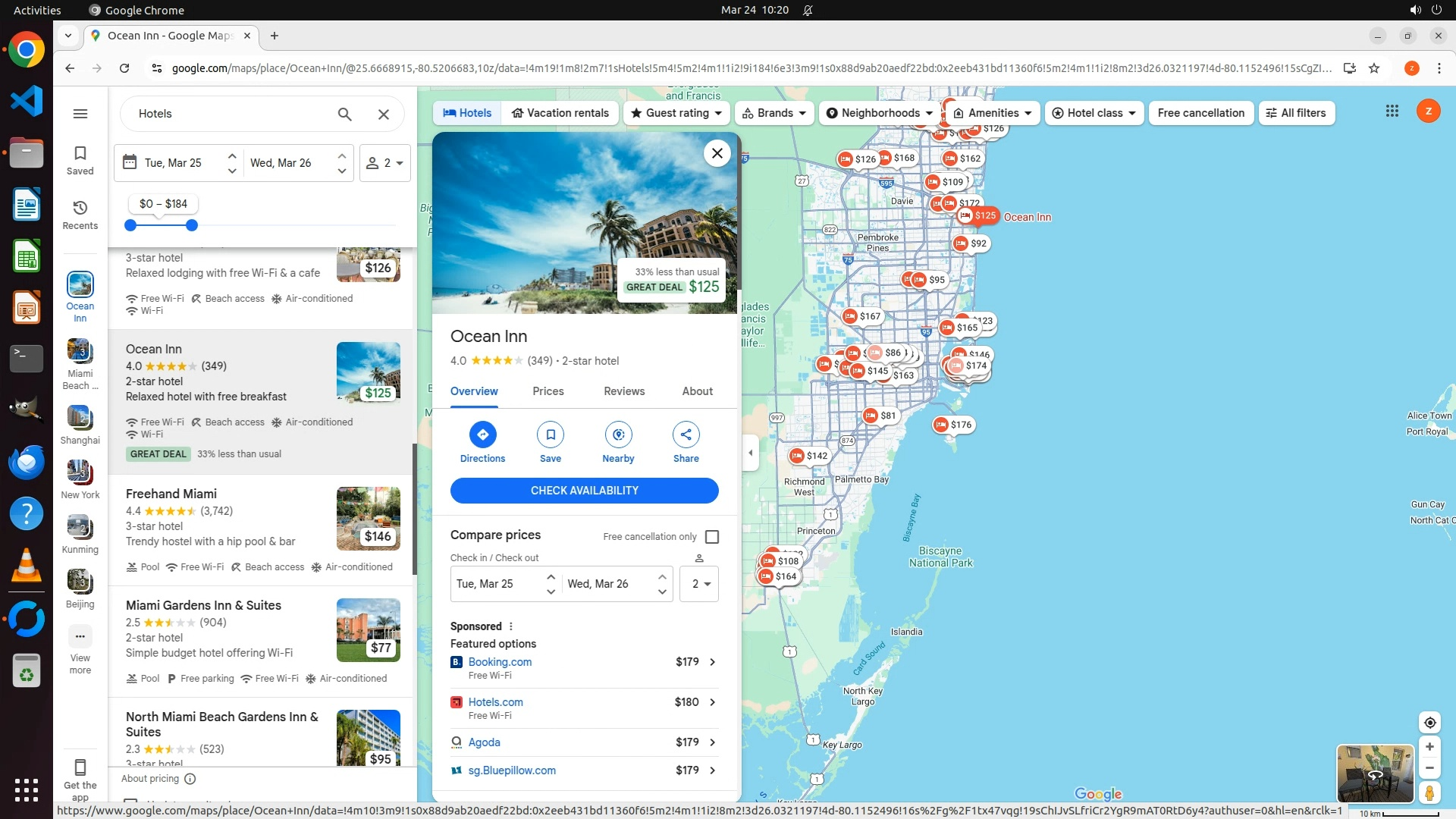Click the Directions icon for Ocean Inn
Viewport: 1456px width, 819px height.
click(482, 435)
